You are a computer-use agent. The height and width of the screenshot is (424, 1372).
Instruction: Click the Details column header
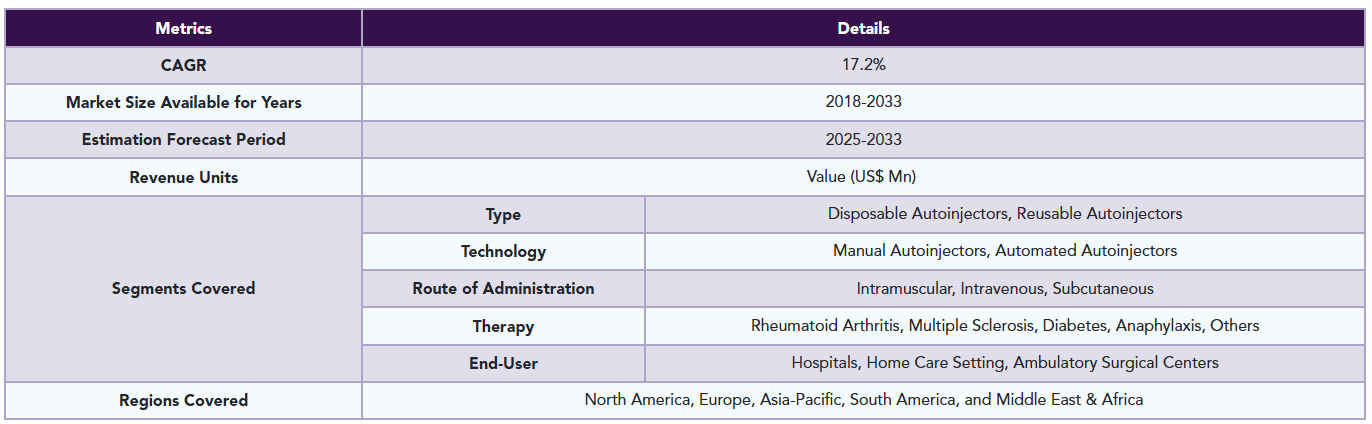point(863,28)
